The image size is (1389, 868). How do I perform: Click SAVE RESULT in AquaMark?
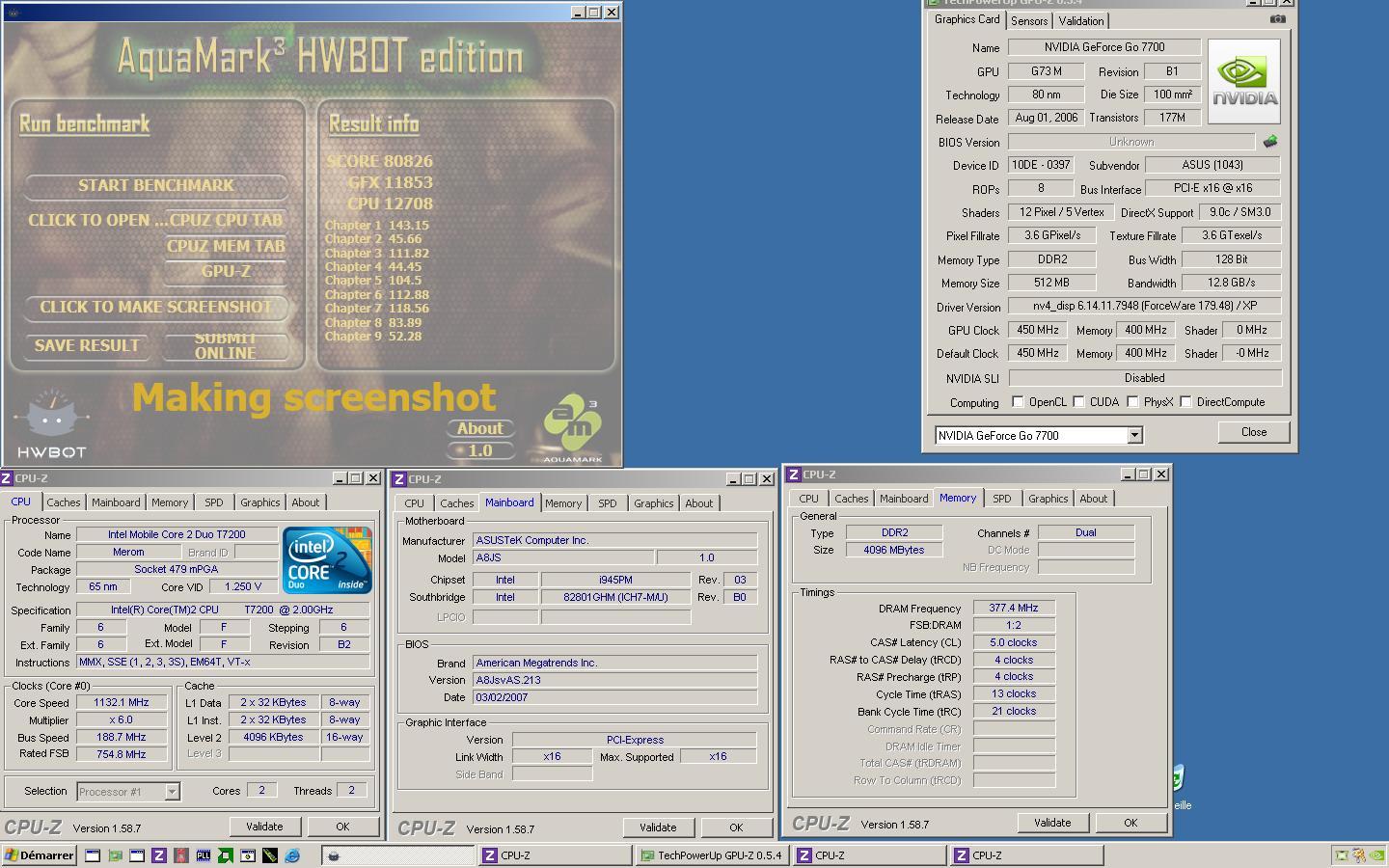87,345
